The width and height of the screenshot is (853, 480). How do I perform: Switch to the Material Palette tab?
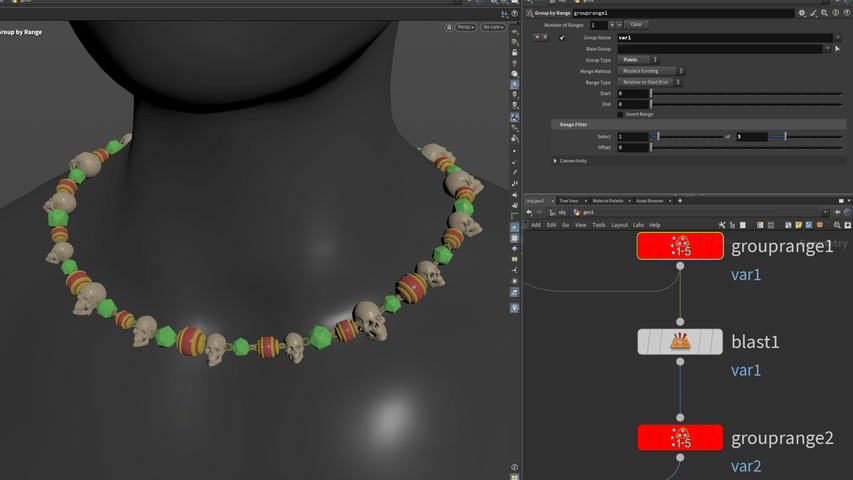(x=608, y=201)
